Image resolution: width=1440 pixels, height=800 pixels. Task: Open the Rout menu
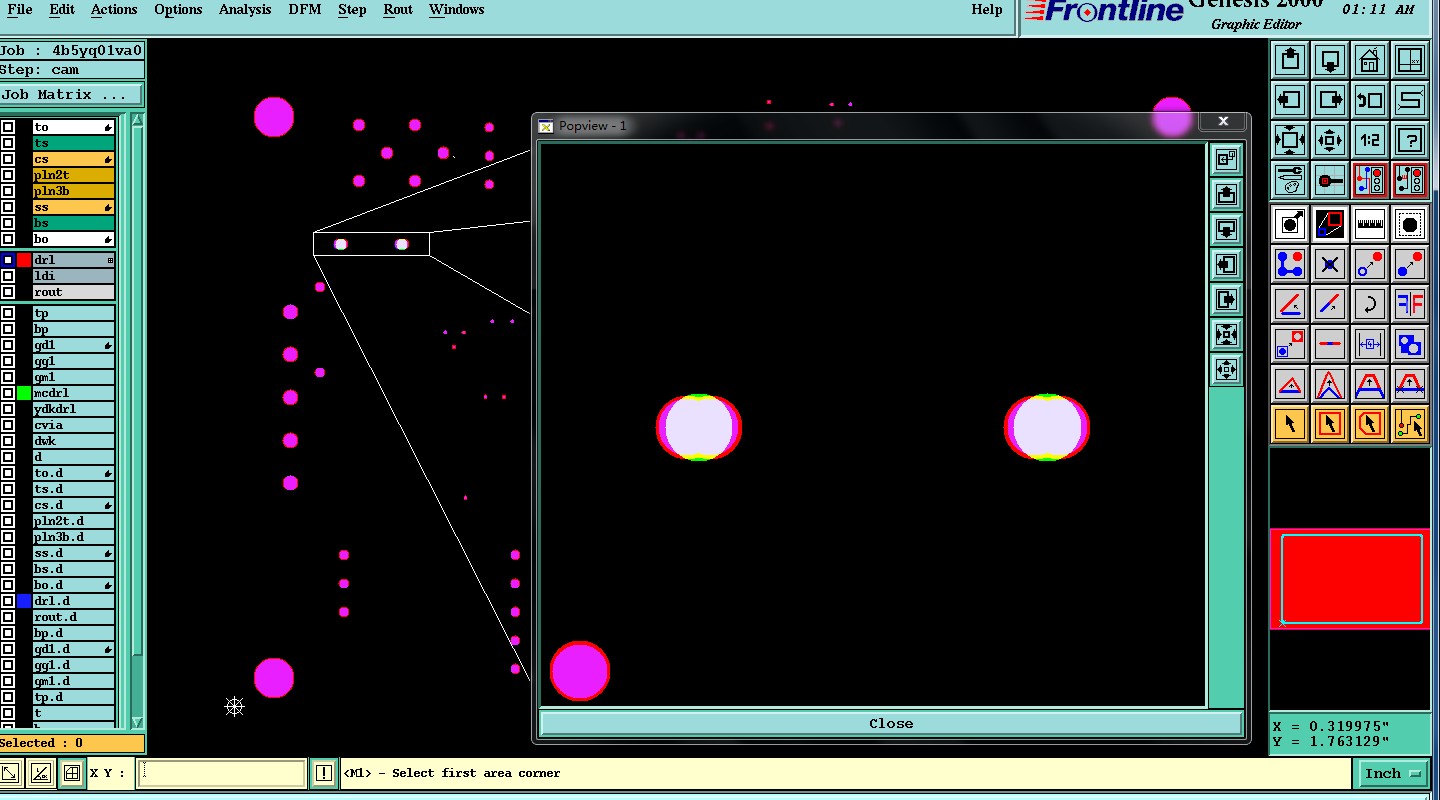pos(398,10)
